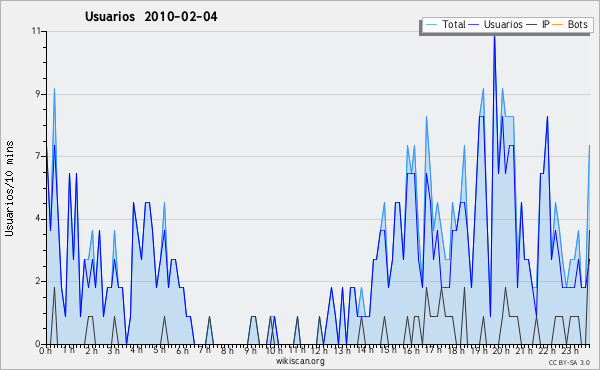Select the 'Bots' legend entry
Viewport: 600px width, 370px height.
pyautogui.click(x=570, y=25)
